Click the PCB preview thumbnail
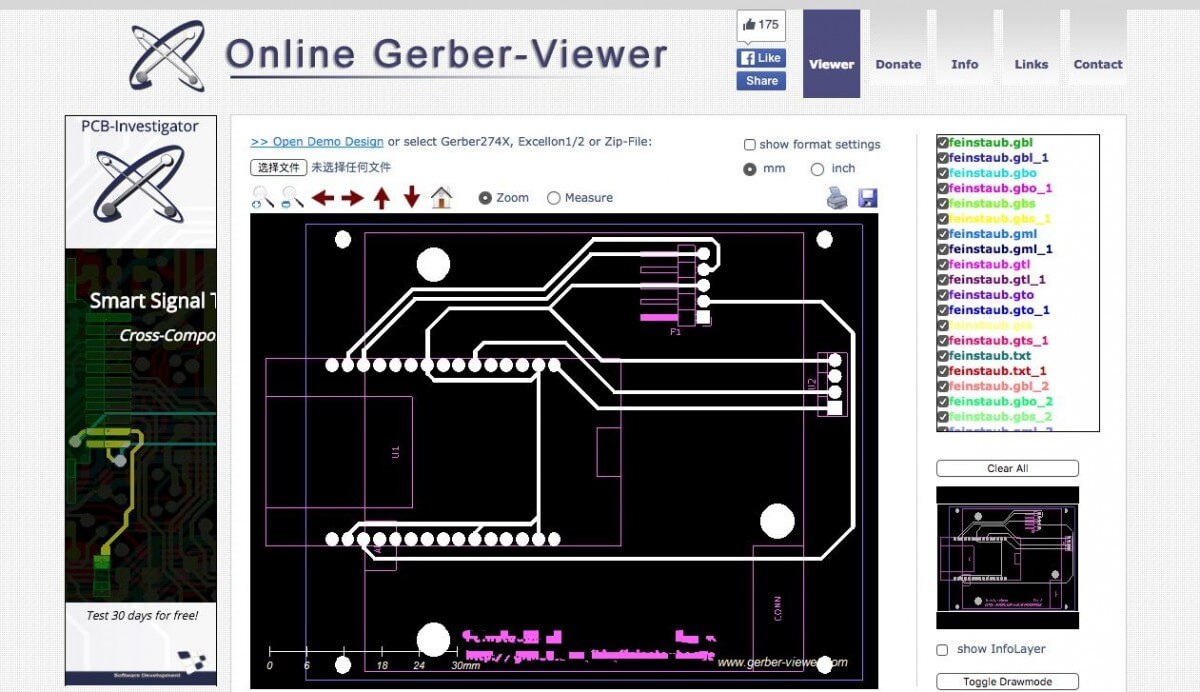Screen dimensions: 1200x692 tap(1007, 557)
